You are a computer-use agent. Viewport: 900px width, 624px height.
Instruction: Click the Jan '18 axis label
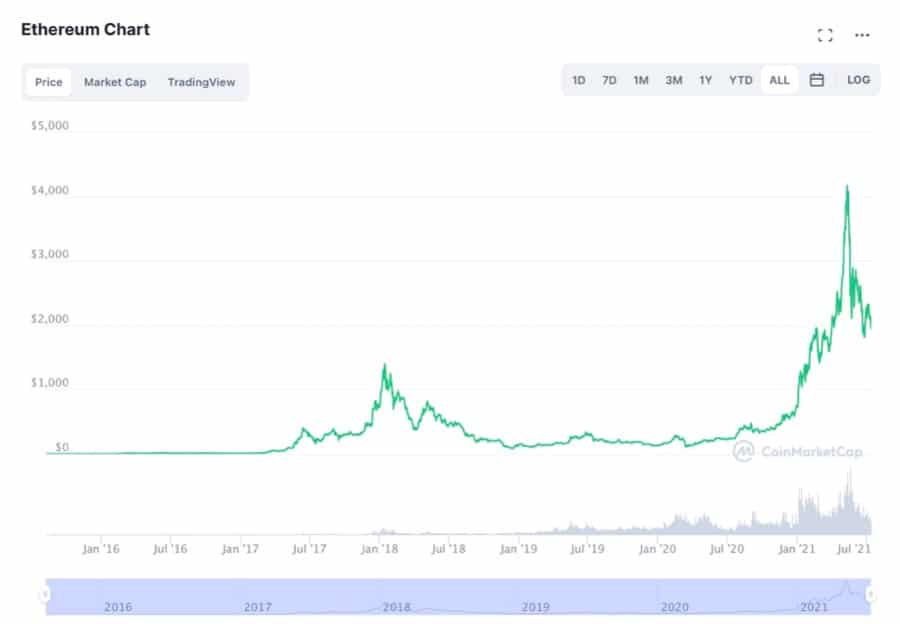(x=380, y=548)
